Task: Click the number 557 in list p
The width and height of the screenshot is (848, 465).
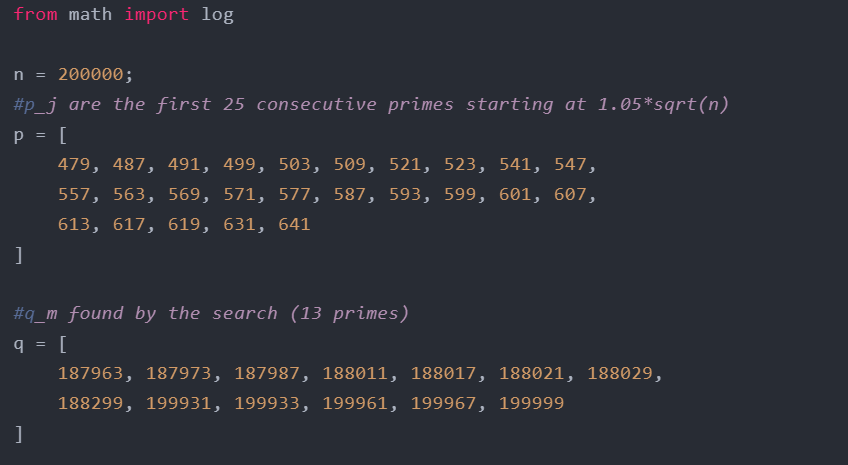Action: coord(74,195)
